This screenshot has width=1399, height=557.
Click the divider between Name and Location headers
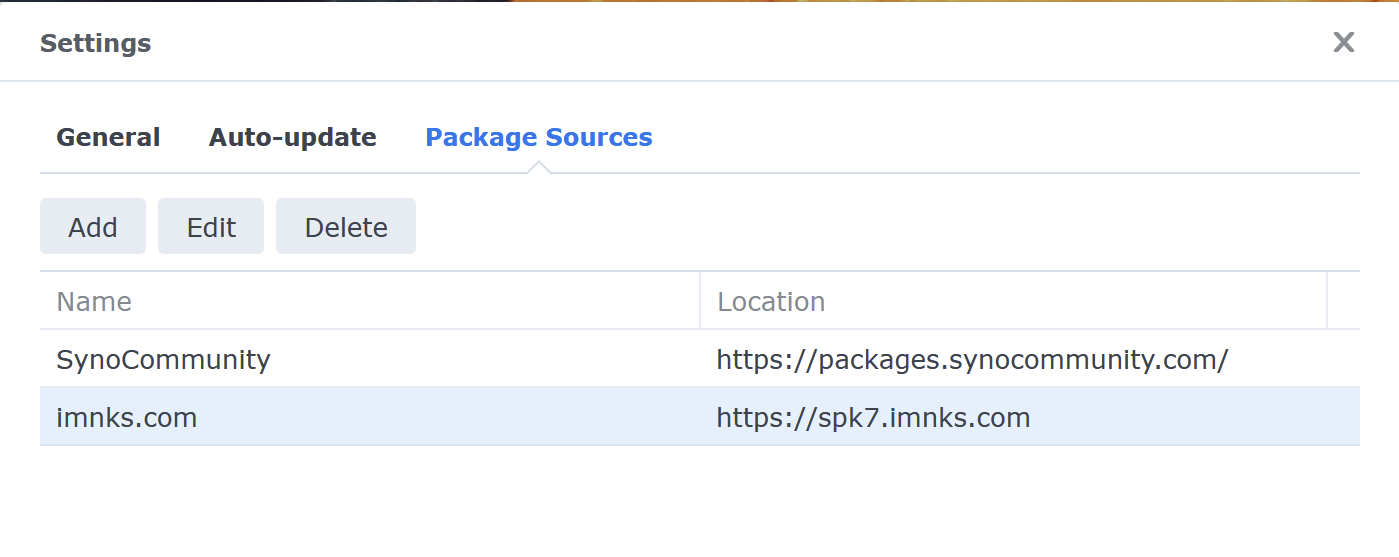click(700, 301)
